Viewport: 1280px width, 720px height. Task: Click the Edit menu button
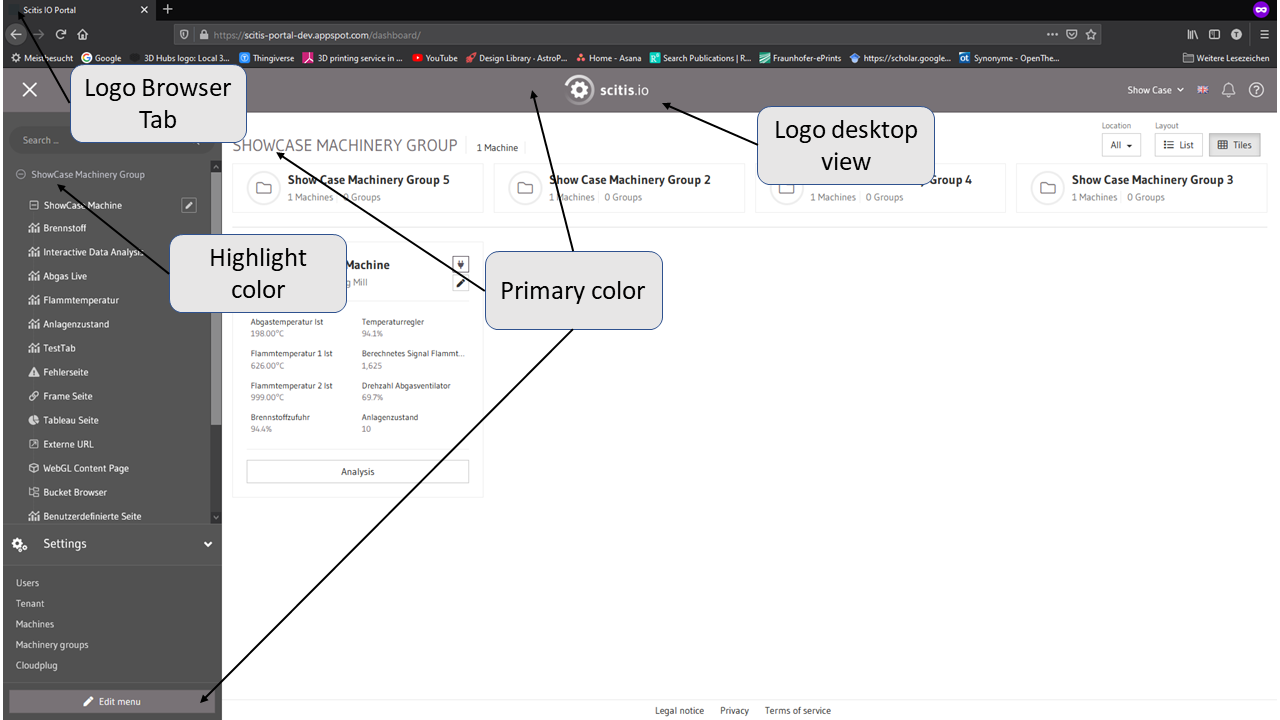coord(112,701)
